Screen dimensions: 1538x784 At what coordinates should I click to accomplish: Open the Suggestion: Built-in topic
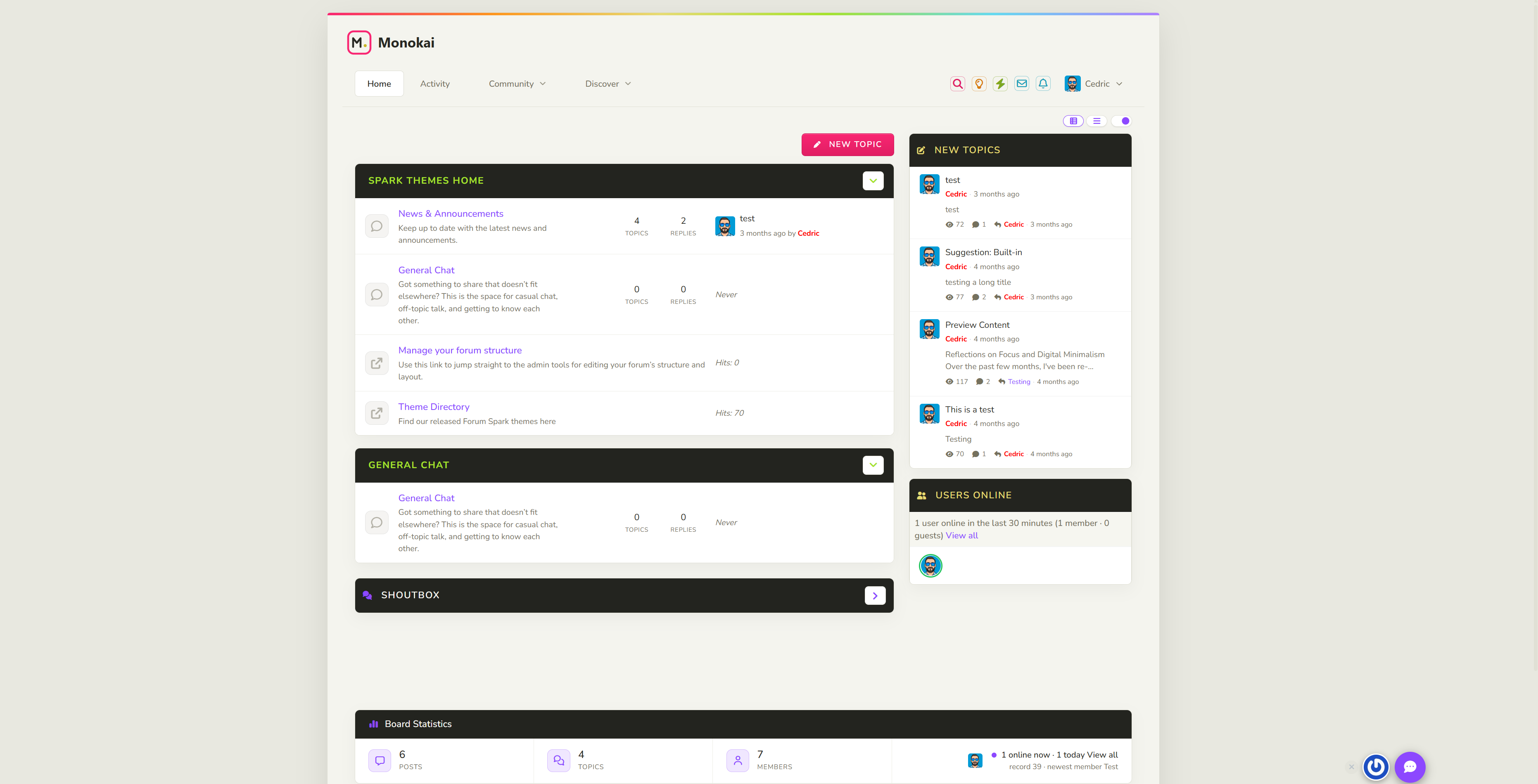click(983, 252)
